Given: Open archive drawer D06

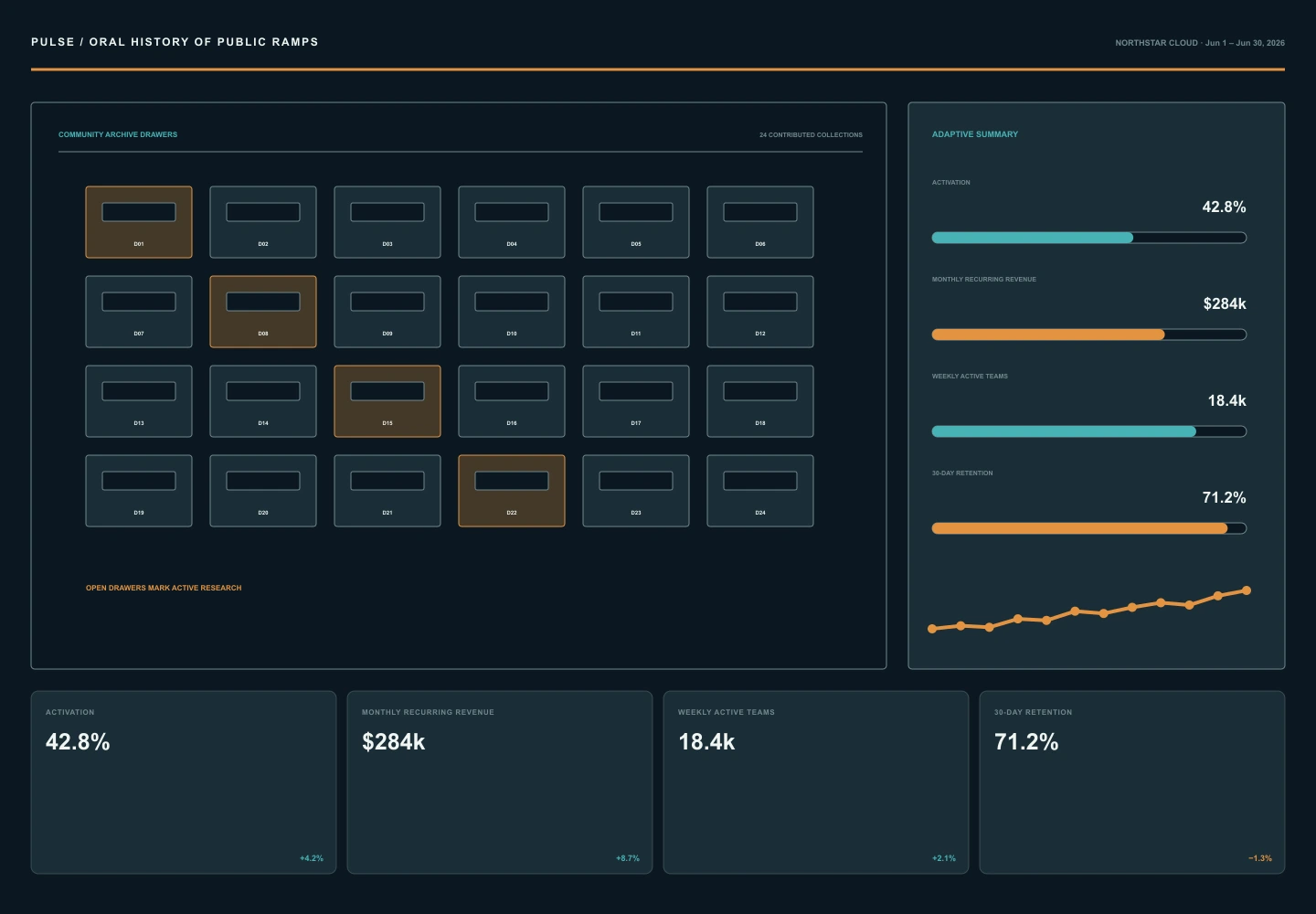Looking at the screenshot, I should [x=760, y=222].
